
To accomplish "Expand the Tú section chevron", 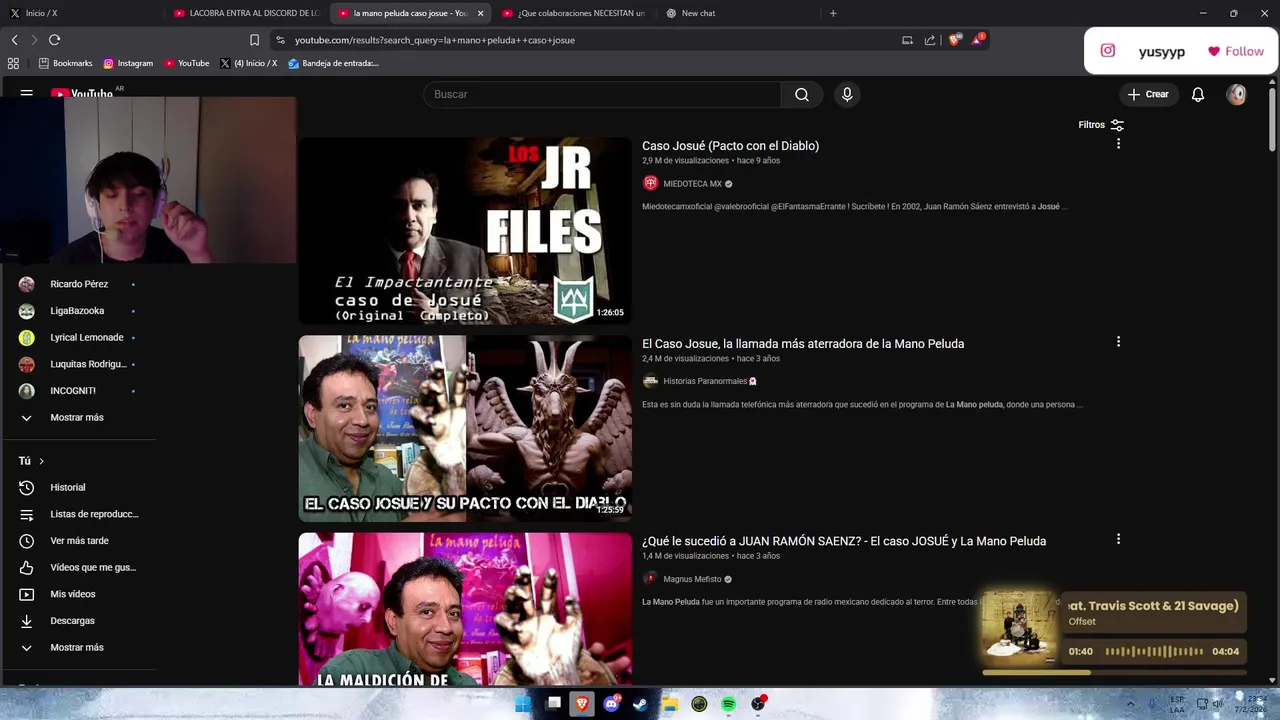I will (41, 461).
